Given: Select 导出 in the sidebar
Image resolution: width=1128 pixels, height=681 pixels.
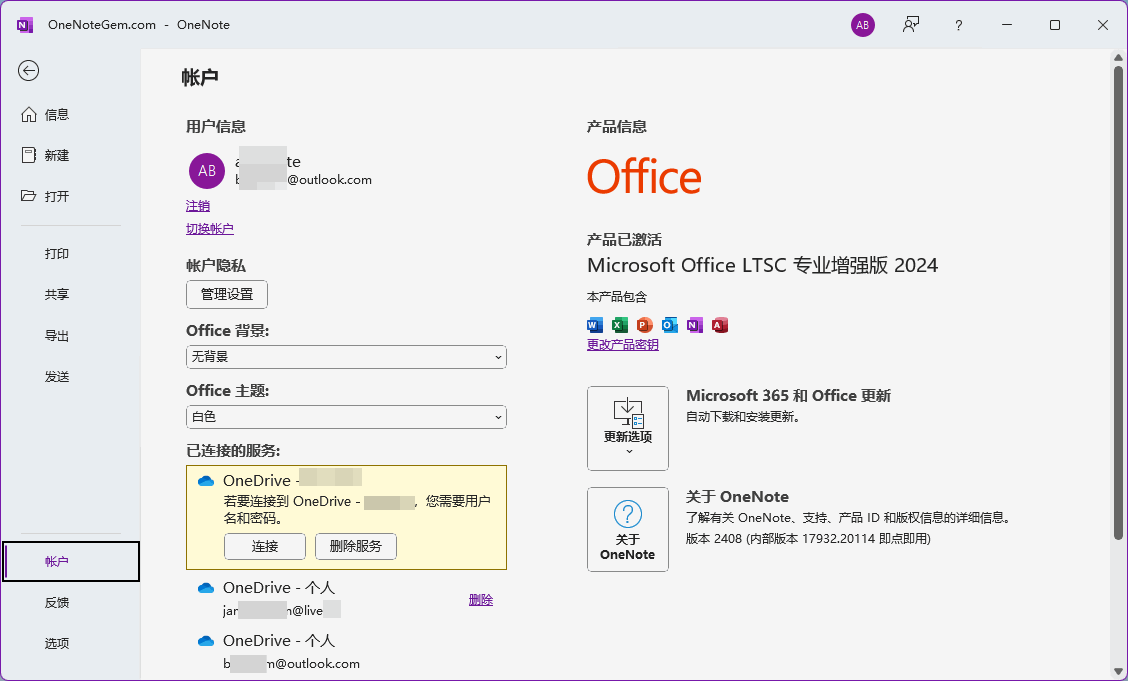Looking at the screenshot, I should pos(70,335).
